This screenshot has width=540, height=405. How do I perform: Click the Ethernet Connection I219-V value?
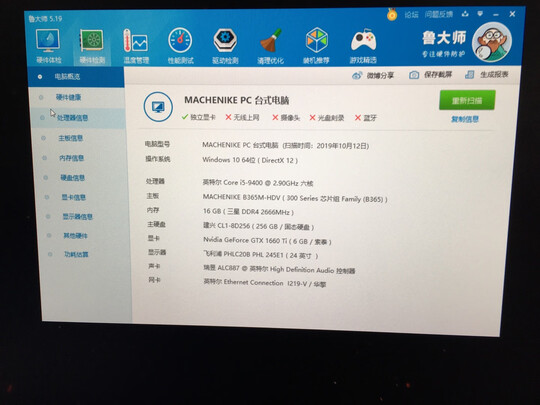point(264,283)
